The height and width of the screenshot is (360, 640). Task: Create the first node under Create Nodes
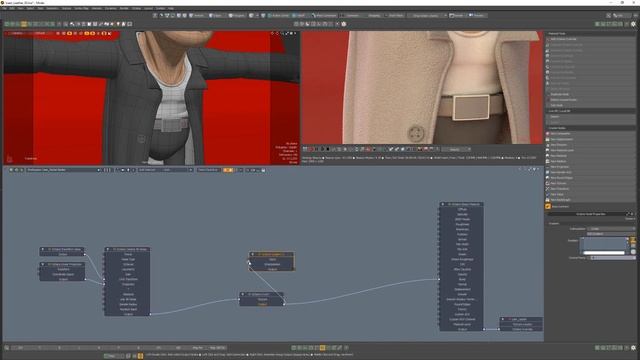591,133
